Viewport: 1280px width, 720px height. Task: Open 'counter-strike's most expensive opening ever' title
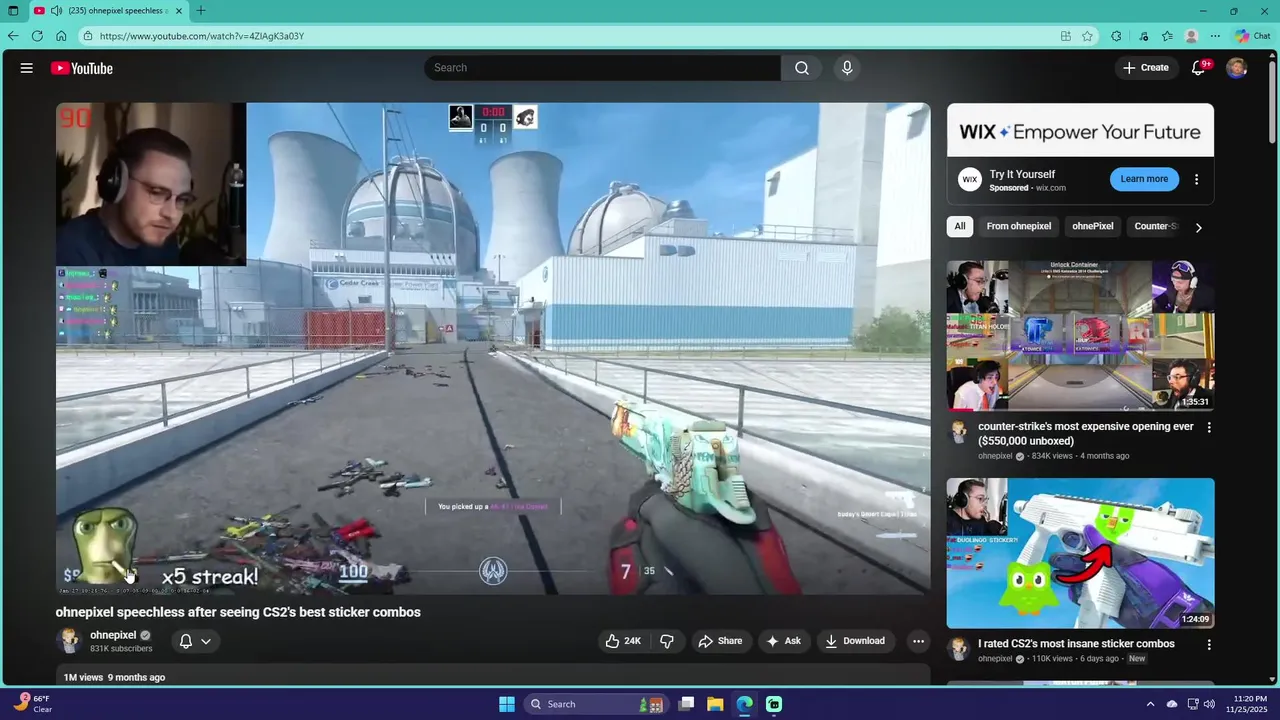click(1086, 433)
